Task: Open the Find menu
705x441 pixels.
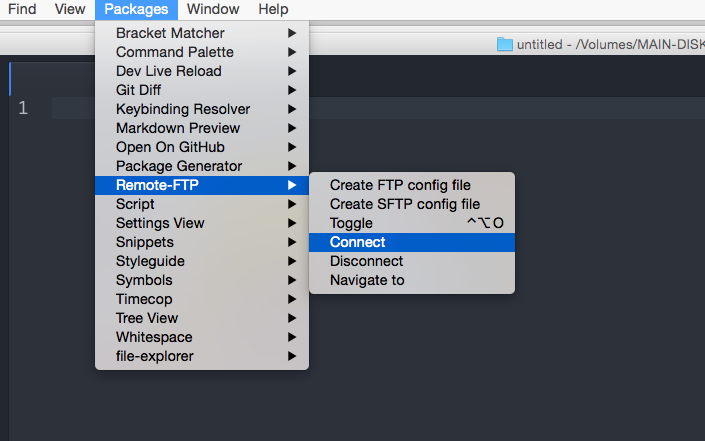Action: click(22, 9)
